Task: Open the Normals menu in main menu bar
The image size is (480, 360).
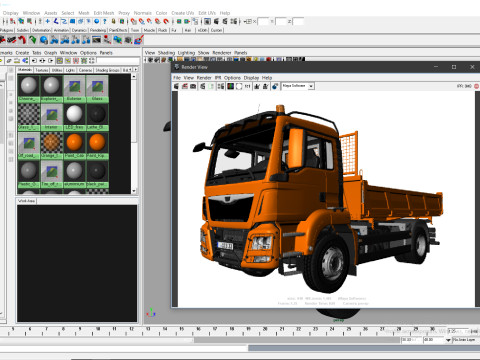Action: point(143,13)
